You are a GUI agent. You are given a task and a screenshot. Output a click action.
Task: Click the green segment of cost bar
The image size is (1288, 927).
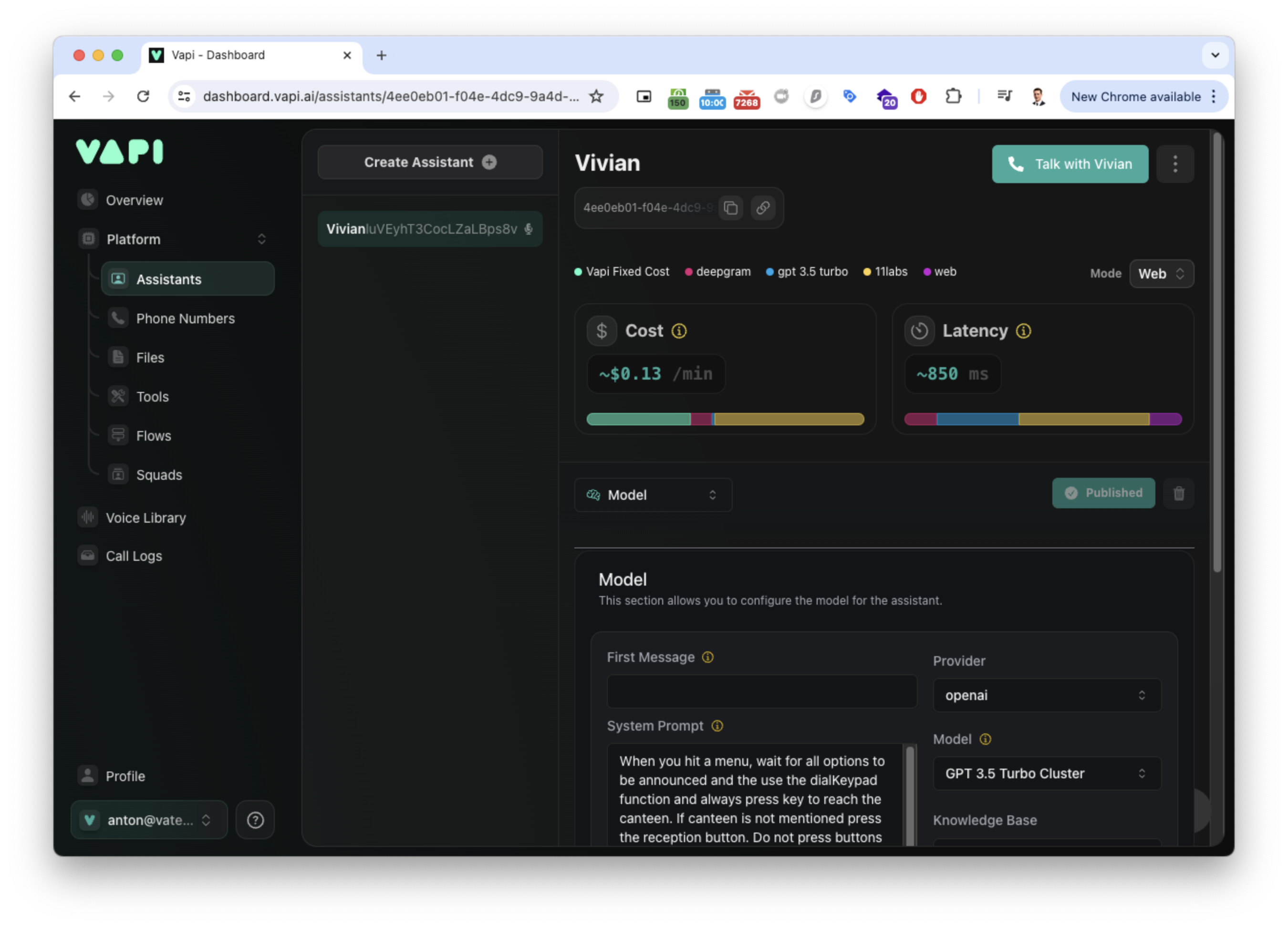638,420
